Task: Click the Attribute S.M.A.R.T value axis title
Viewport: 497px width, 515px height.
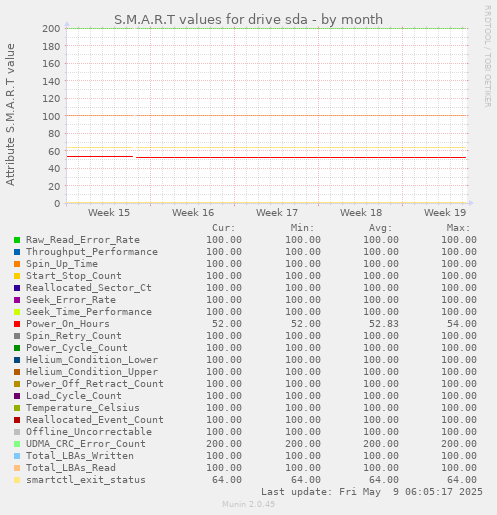Action: (10, 115)
